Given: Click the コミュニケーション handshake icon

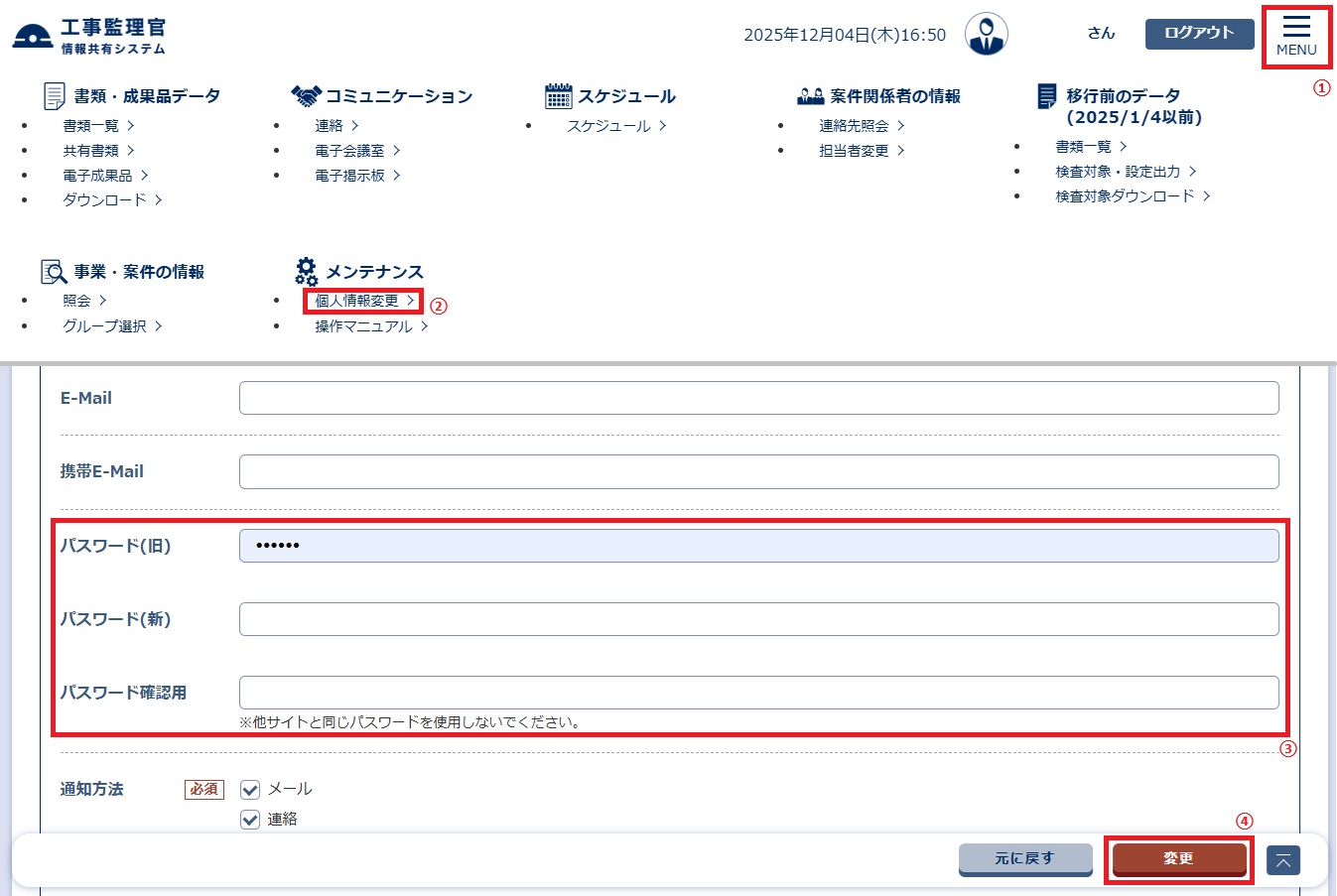Looking at the screenshot, I should pyautogui.click(x=307, y=96).
